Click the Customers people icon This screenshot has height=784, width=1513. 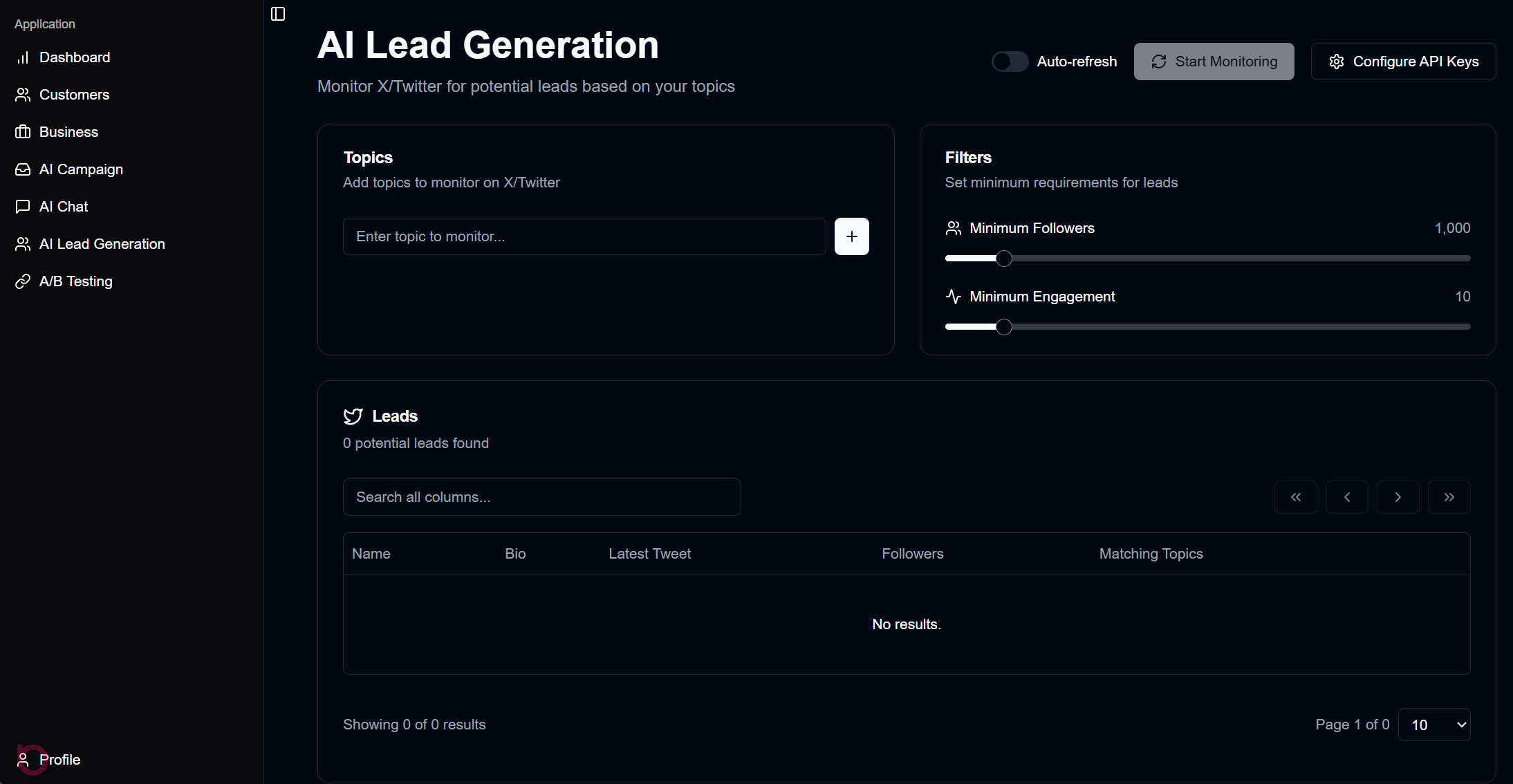tap(24, 95)
